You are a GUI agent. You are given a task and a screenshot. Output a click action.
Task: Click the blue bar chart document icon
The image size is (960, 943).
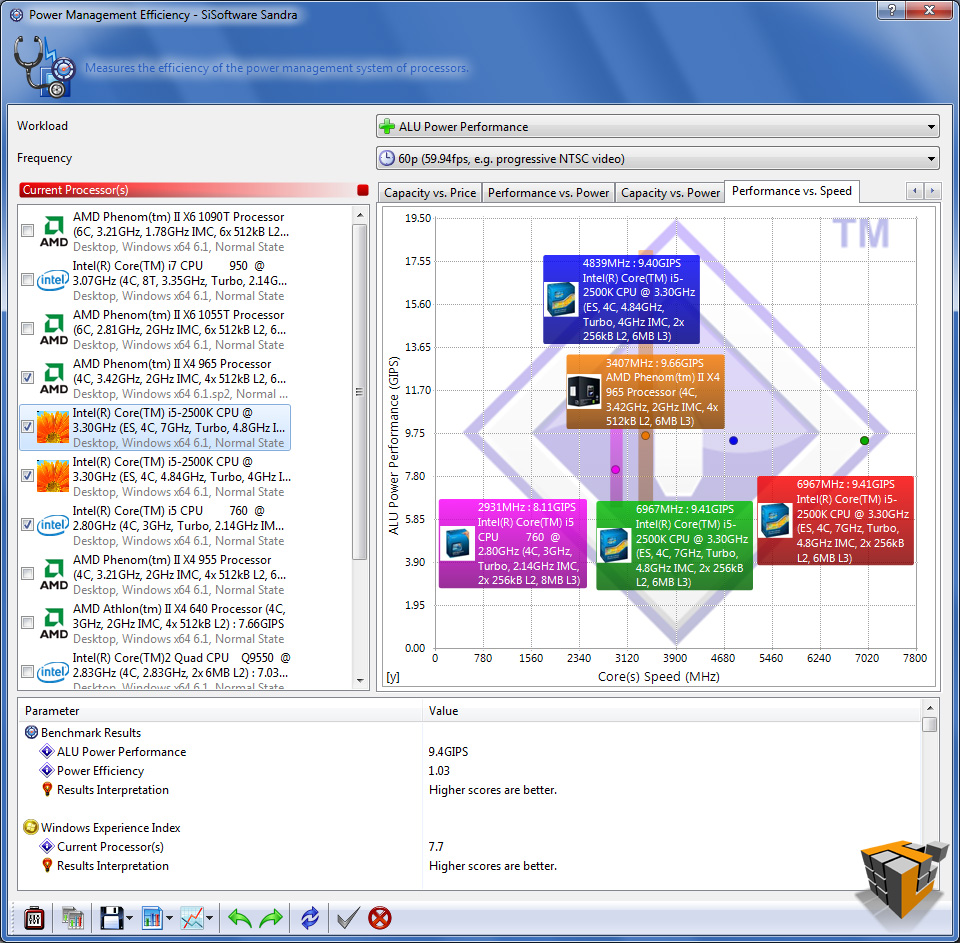coord(152,918)
